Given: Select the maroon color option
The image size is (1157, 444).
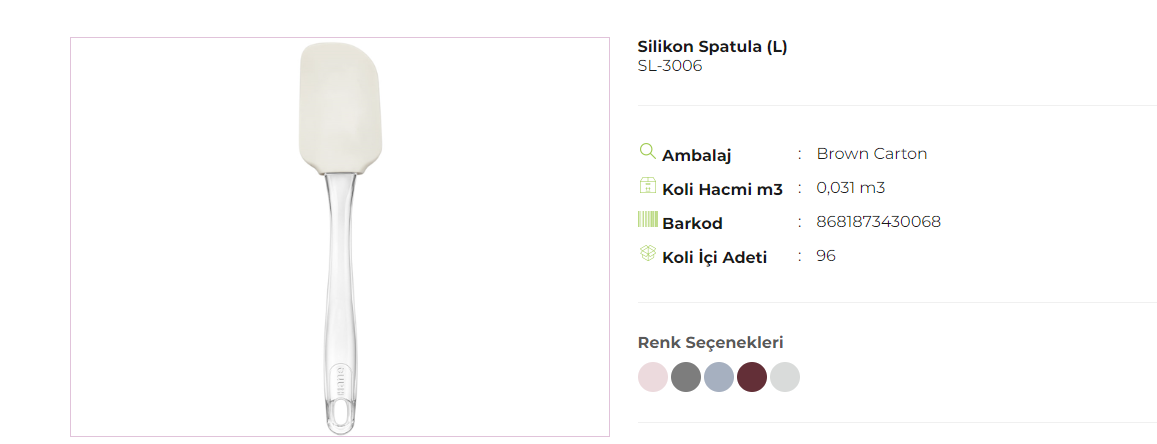Looking at the screenshot, I should pos(752,377).
